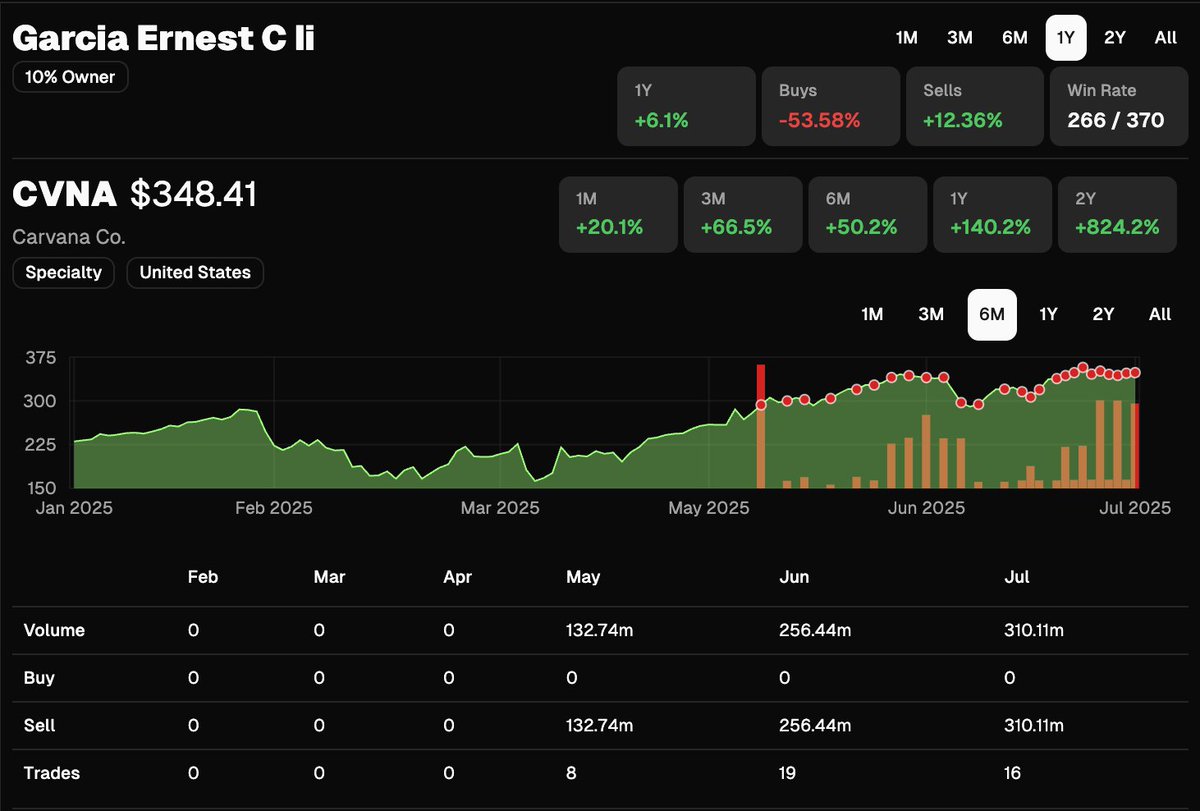Click the red volume bar at chart end

pyautogui.click(x=1135, y=445)
